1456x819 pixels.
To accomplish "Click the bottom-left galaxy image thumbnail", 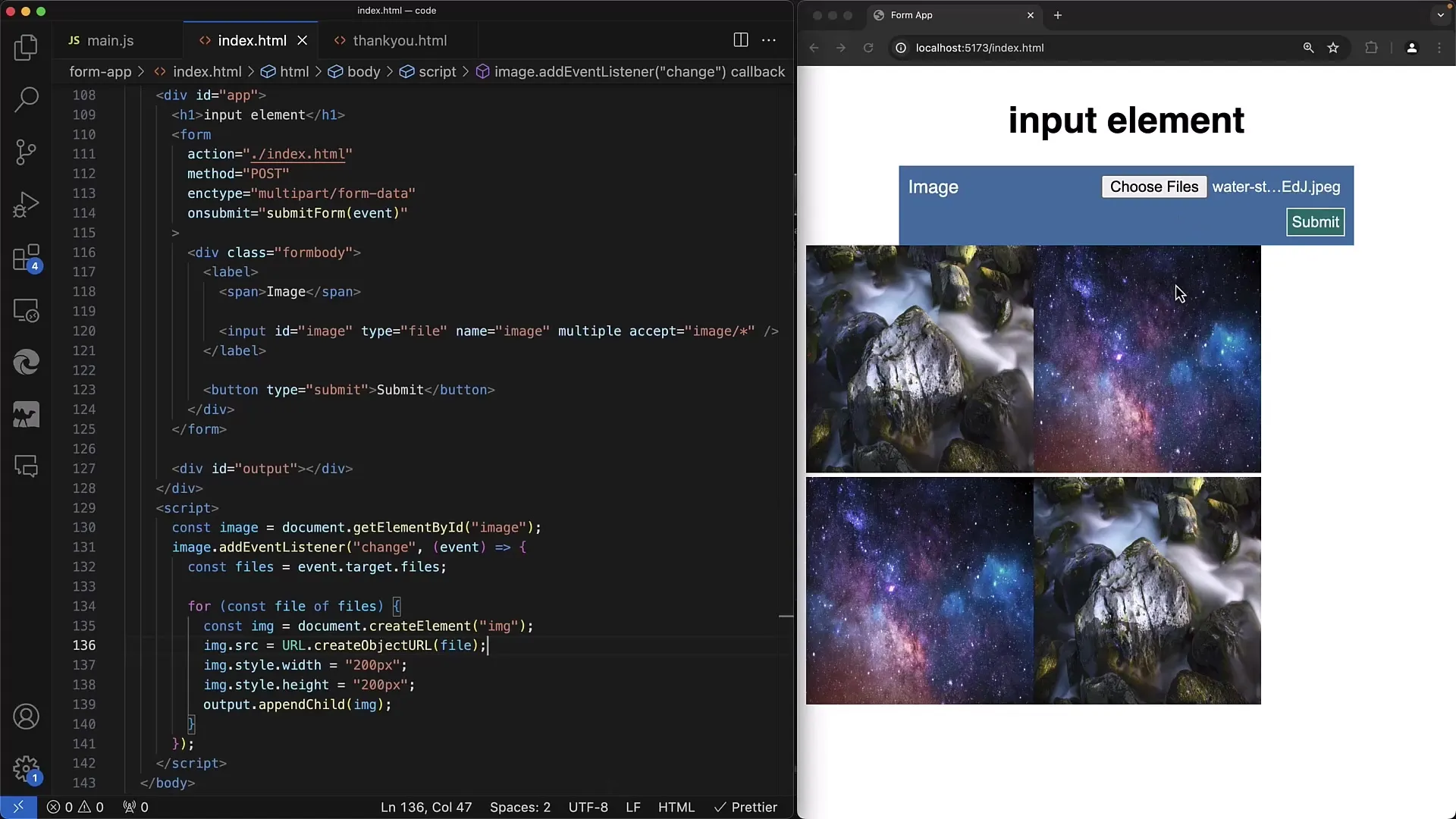I will coord(920,591).
